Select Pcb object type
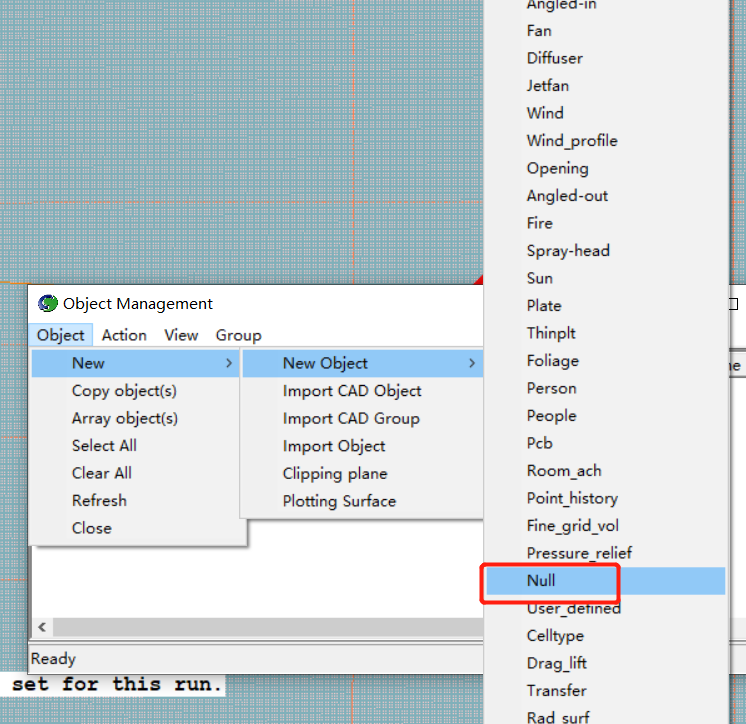The height and width of the screenshot is (724, 746). [606, 443]
